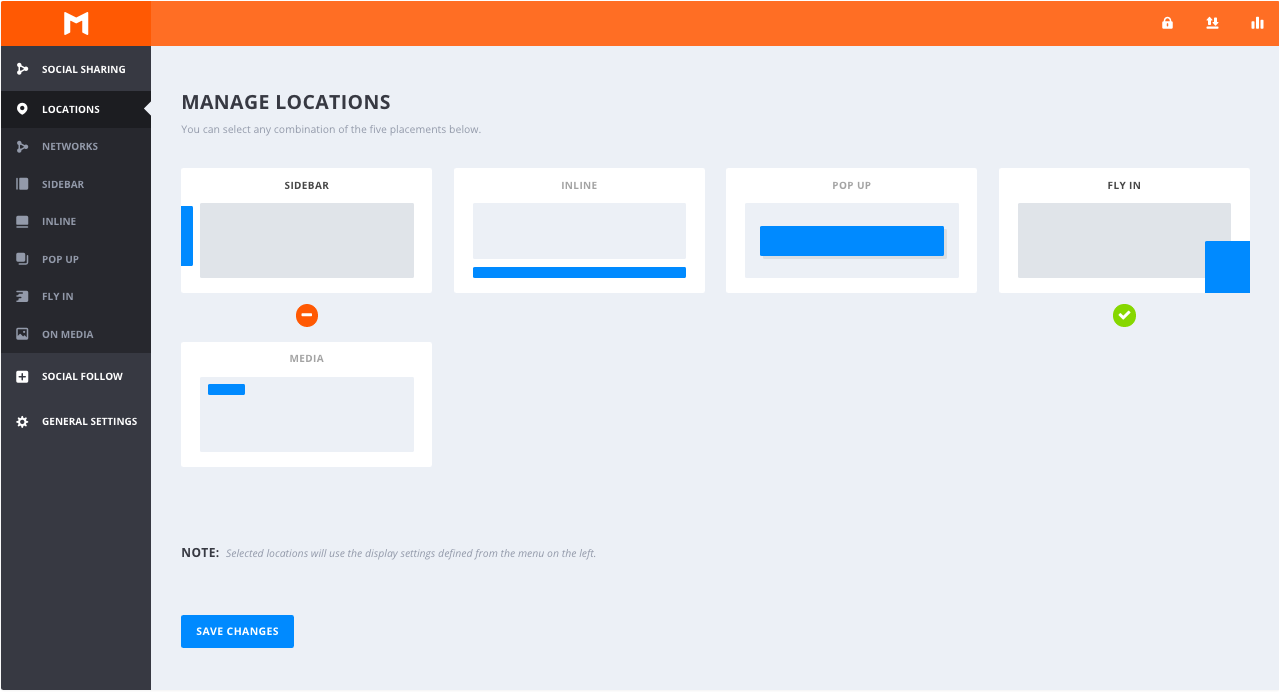Open the Sidebar settings menu item
The height and width of the screenshot is (693, 1279).
(x=63, y=185)
